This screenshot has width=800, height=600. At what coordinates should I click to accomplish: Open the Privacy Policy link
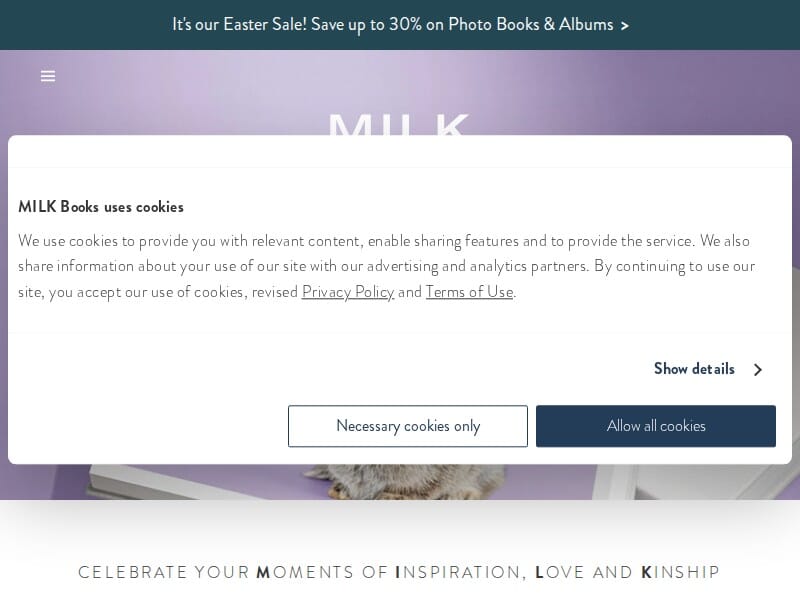[x=348, y=292]
